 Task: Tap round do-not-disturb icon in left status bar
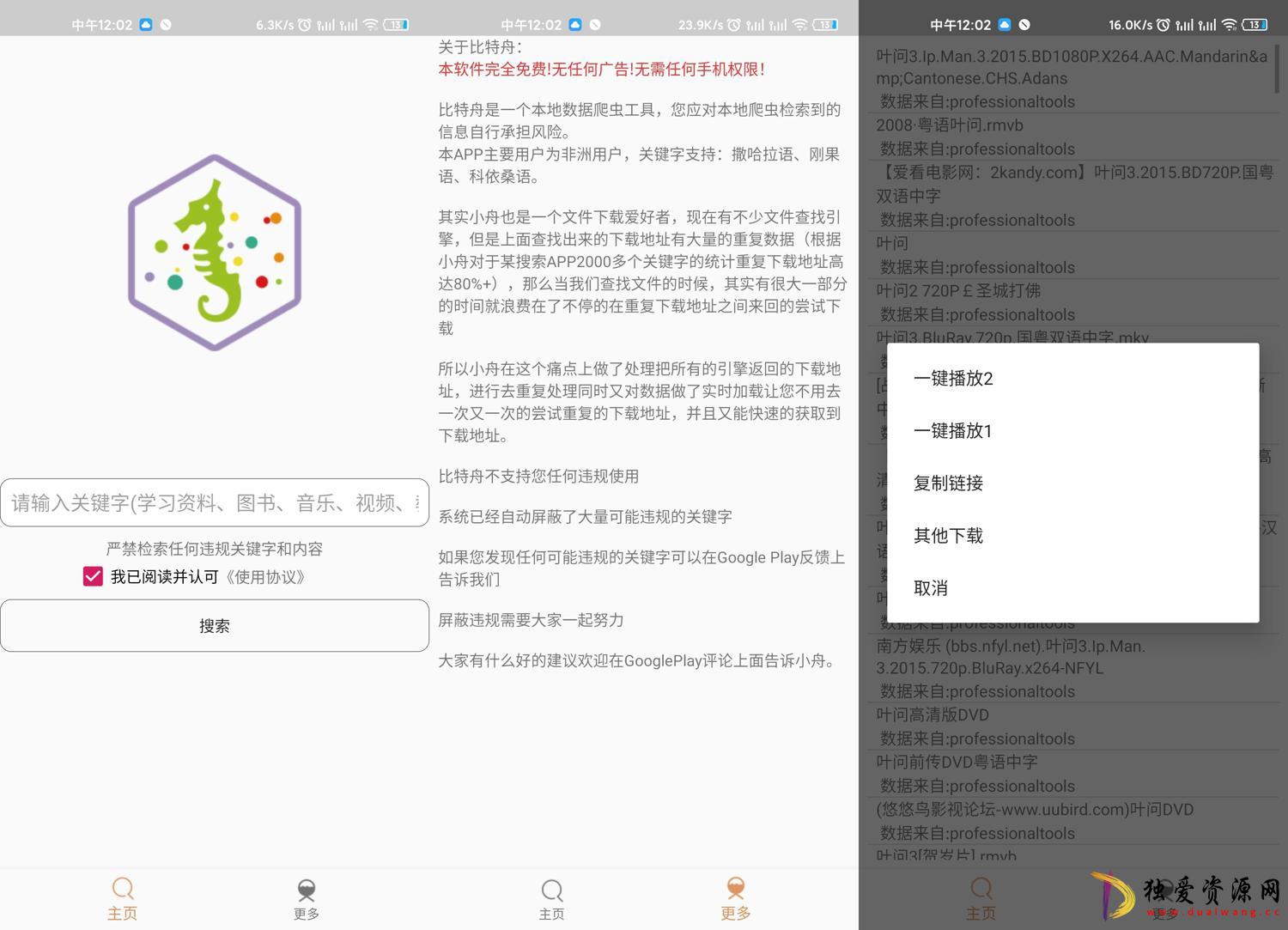click(x=166, y=25)
